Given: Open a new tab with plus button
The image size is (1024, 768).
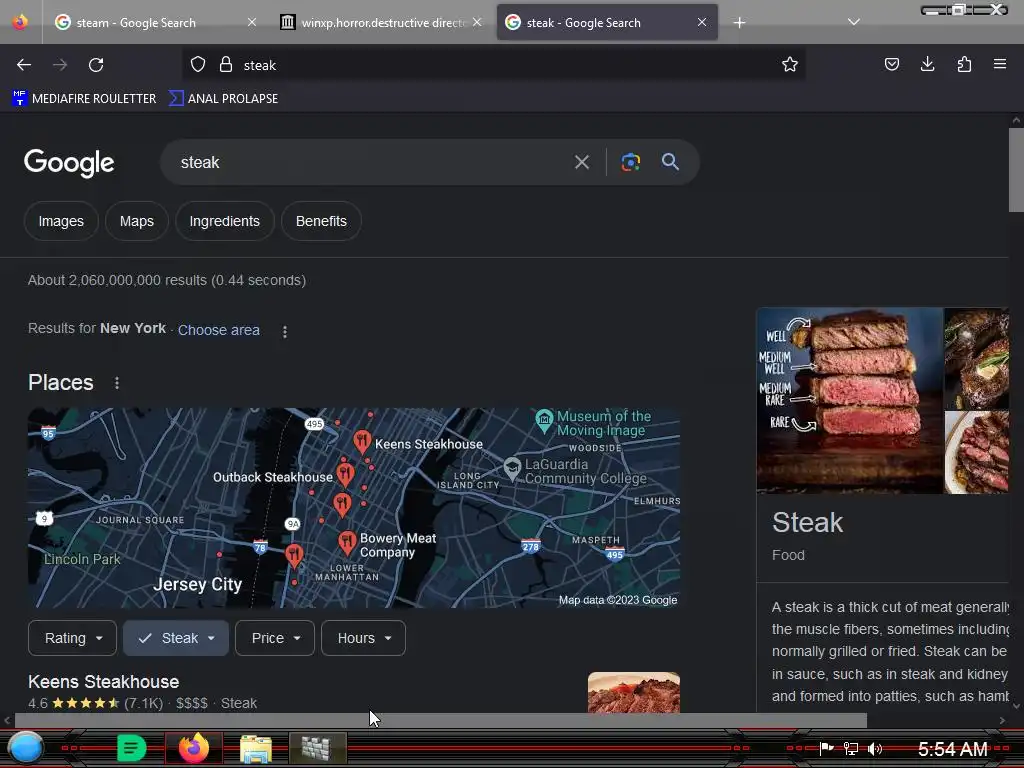Looking at the screenshot, I should click(739, 22).
